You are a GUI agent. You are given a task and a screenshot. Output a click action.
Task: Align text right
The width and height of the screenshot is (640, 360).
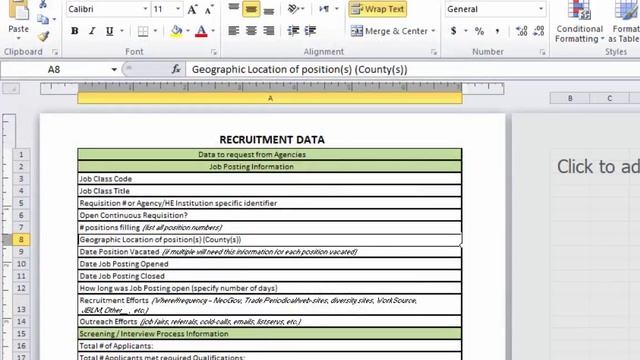click(x=269, y=31)
